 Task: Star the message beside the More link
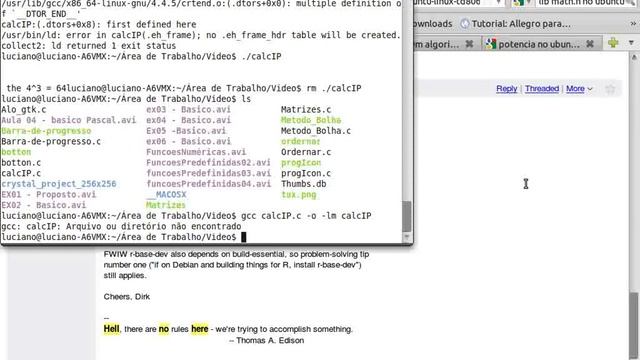point(610,89)
